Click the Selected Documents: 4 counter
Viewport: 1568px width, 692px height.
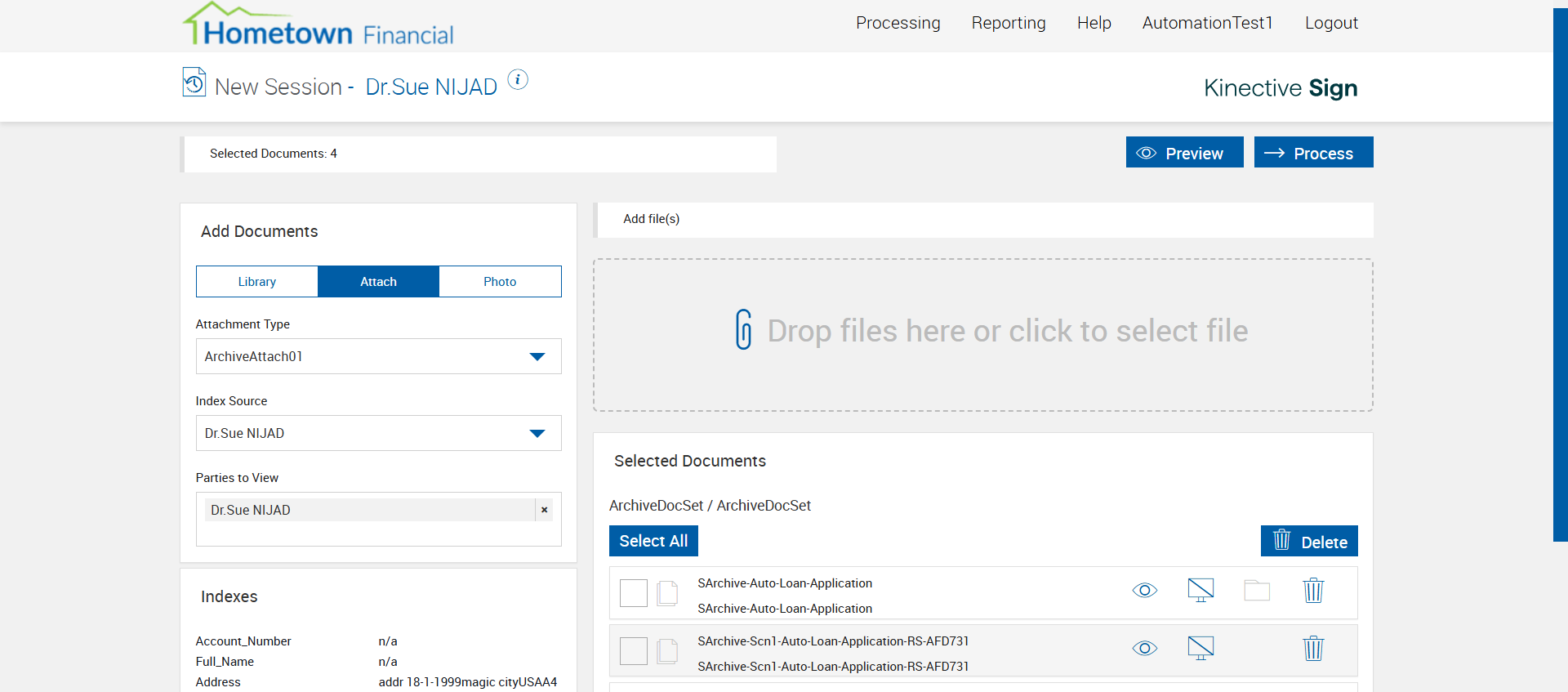(274, 154)
